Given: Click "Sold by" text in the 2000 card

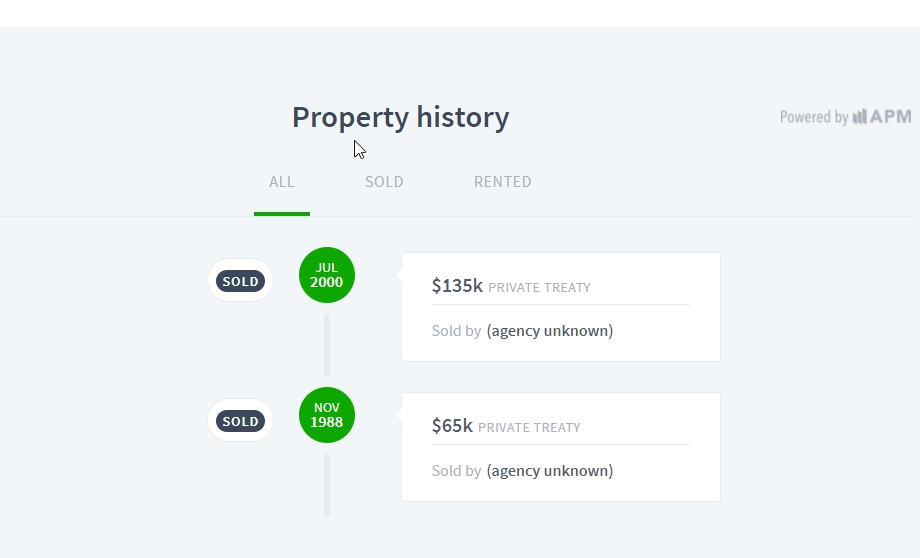Looking at the screenshot, I should pos(456,331).
